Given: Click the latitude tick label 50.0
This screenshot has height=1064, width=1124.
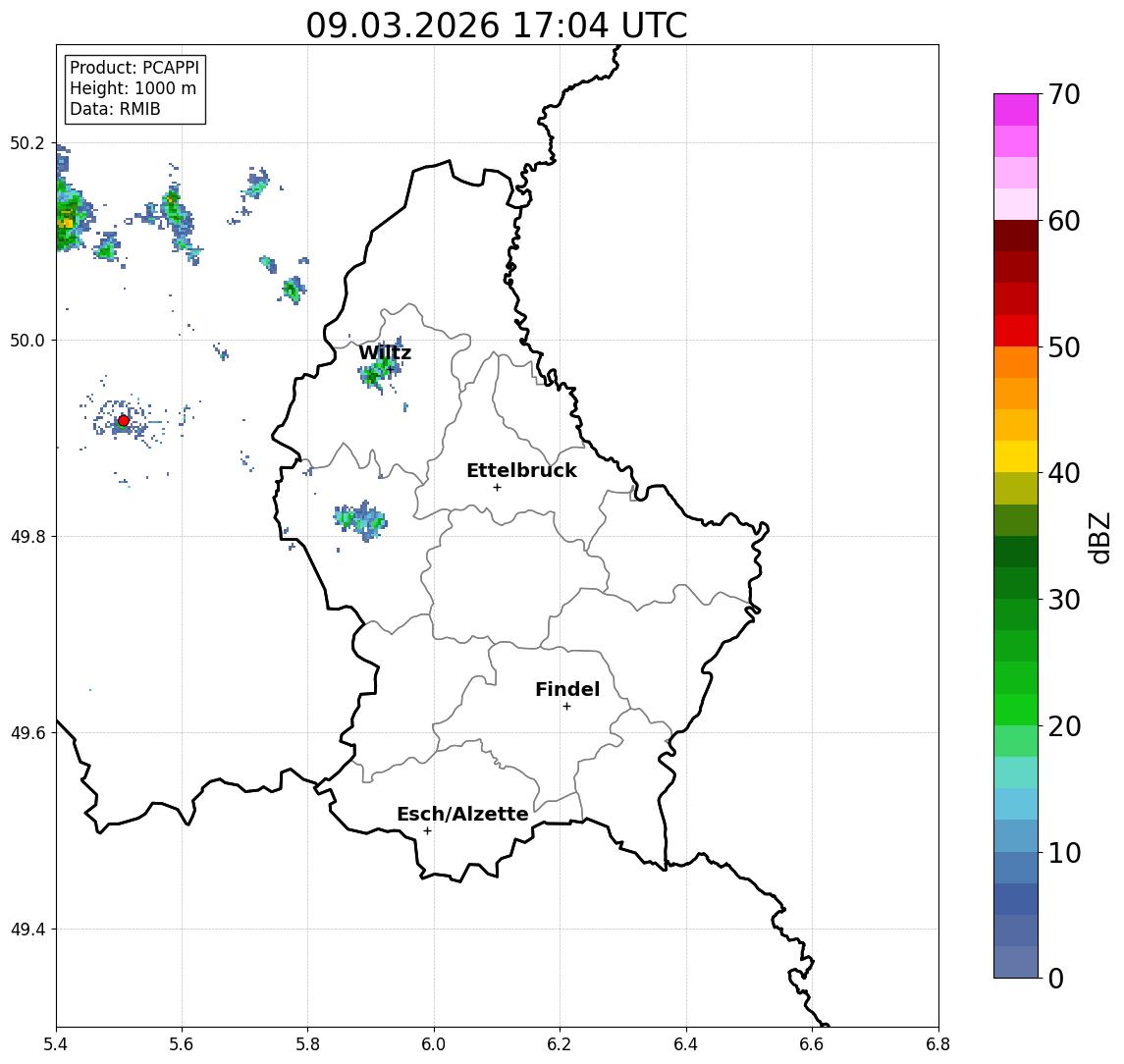Looking at the screenshot, I should [x=27, y=340].
